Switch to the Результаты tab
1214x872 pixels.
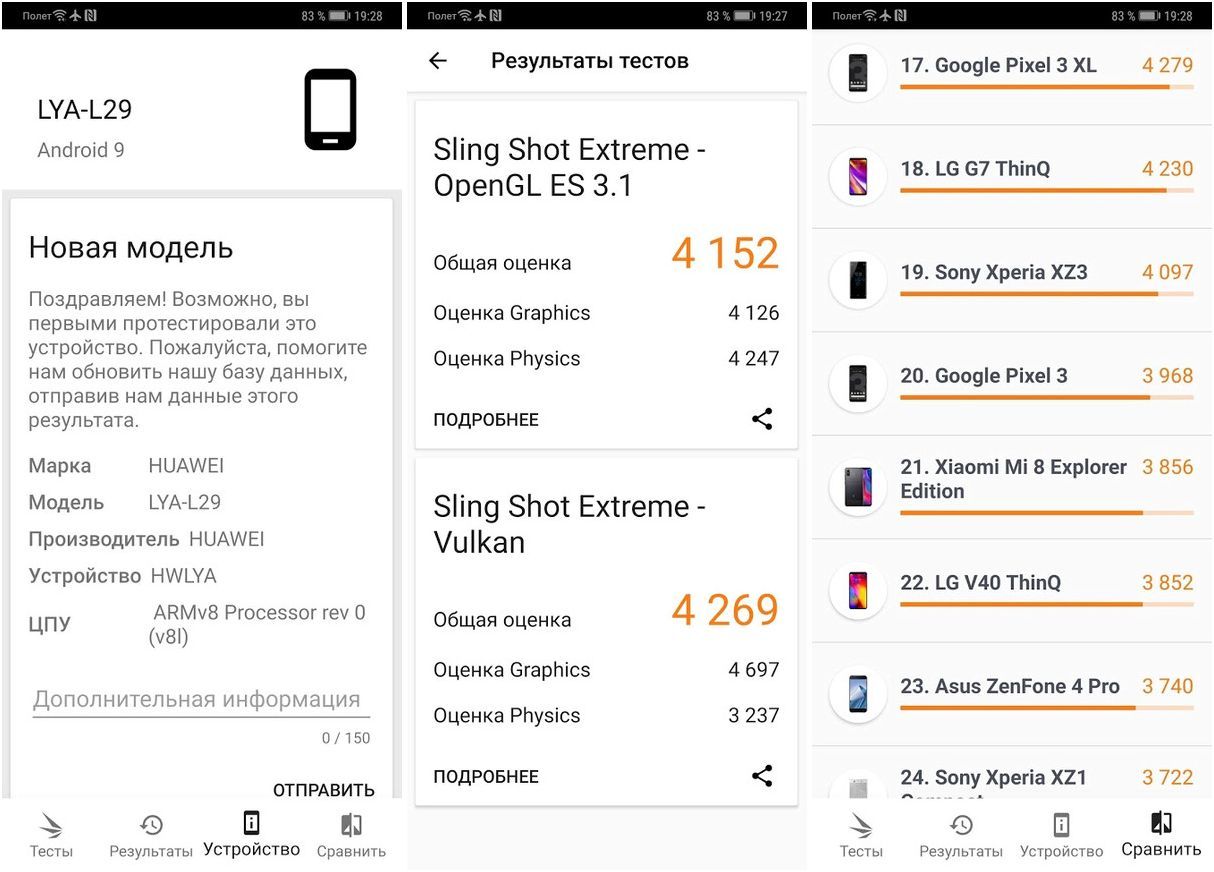[x=960, y=833]
